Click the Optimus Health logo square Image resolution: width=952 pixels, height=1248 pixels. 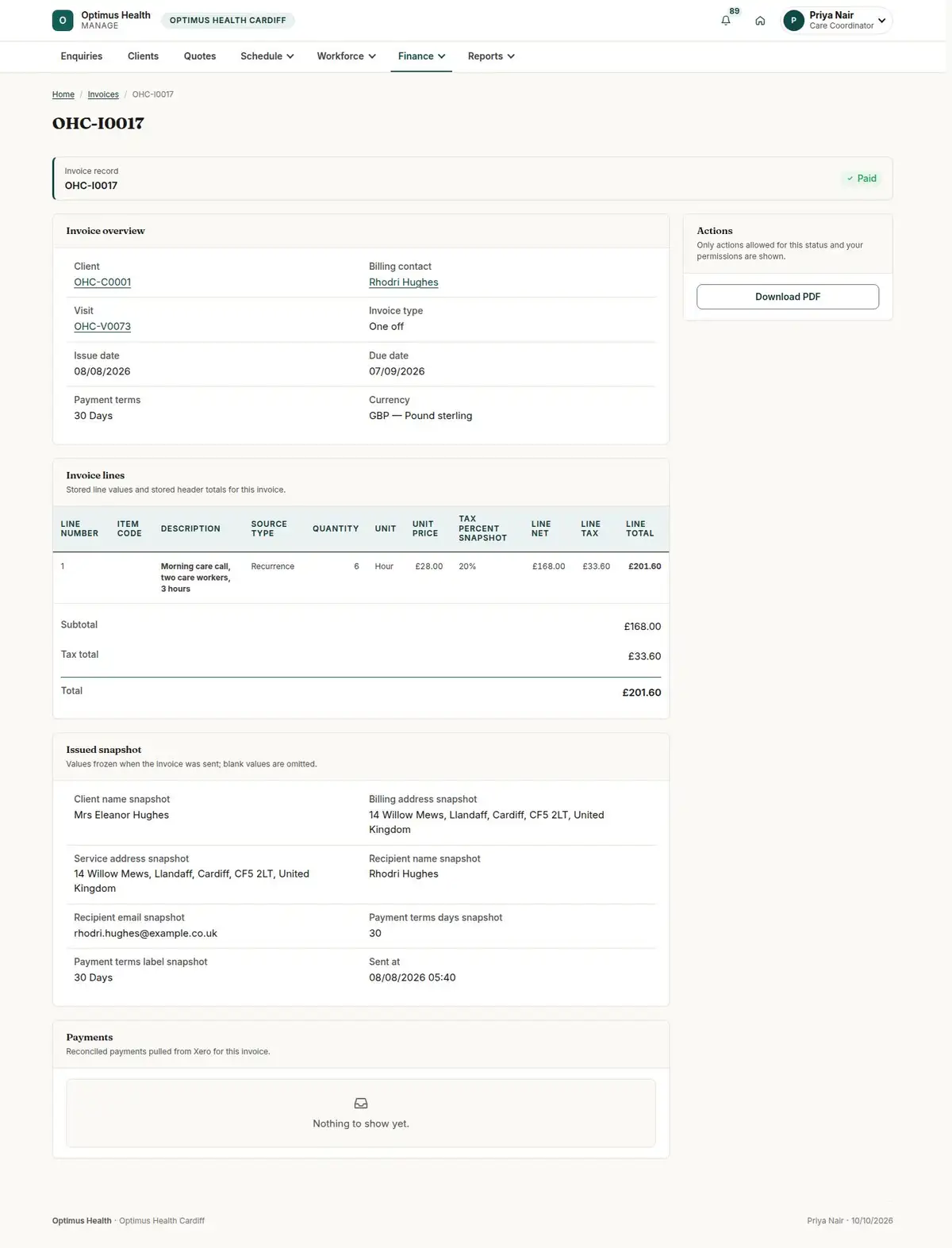pos(63,21)
